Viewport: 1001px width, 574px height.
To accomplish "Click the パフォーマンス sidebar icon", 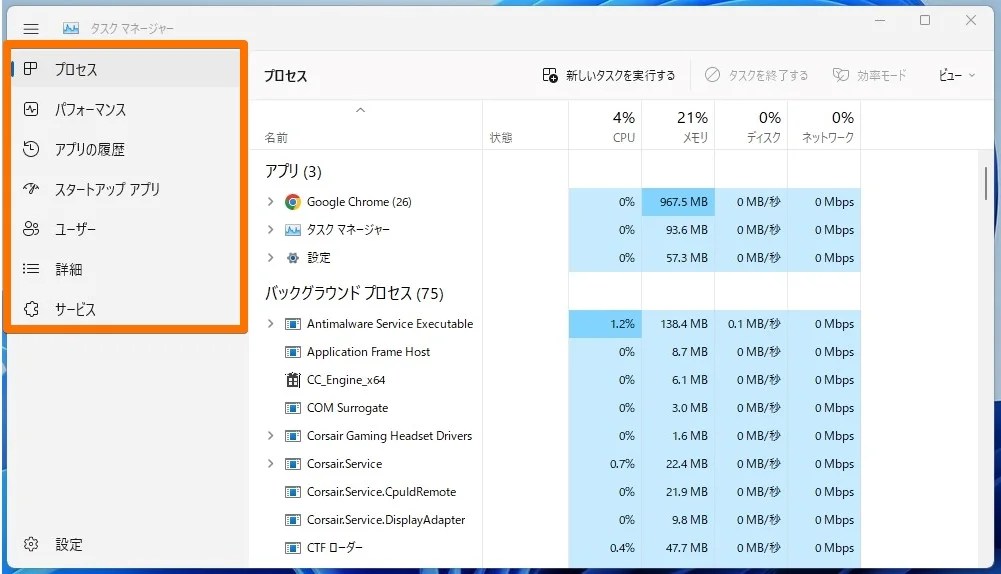I will point(31,109).
